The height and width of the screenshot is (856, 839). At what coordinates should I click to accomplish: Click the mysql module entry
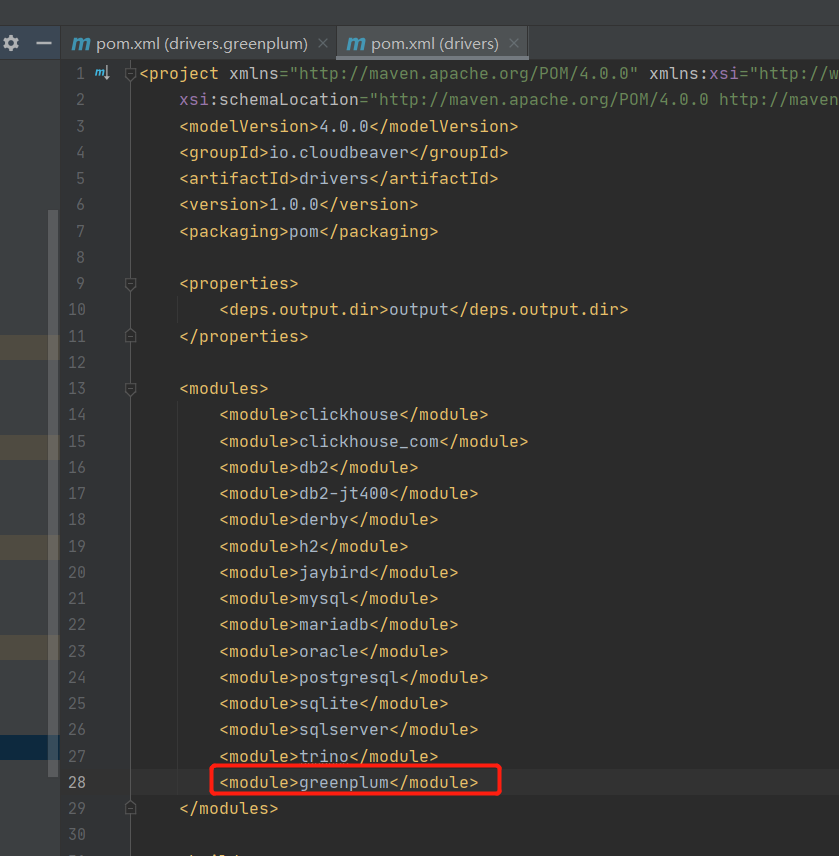[329, 598]
